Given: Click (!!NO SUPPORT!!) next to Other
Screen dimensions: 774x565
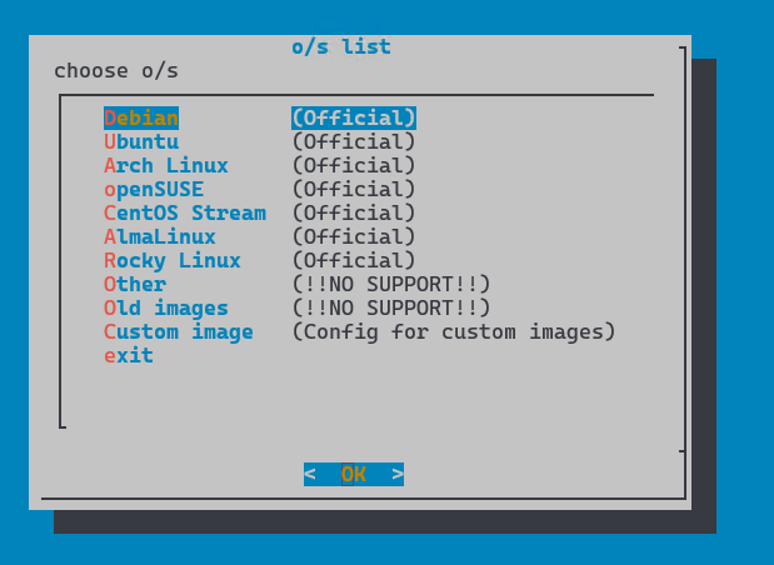Looking at the screenshot, I should (x=391, y=285).
